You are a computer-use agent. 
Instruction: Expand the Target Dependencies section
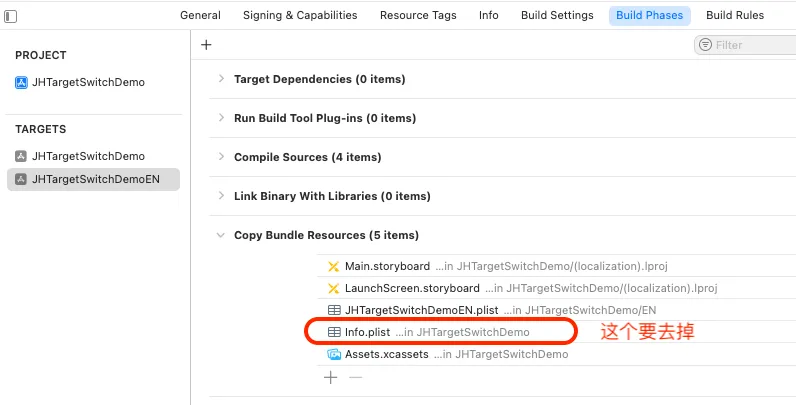coord(221,79)
